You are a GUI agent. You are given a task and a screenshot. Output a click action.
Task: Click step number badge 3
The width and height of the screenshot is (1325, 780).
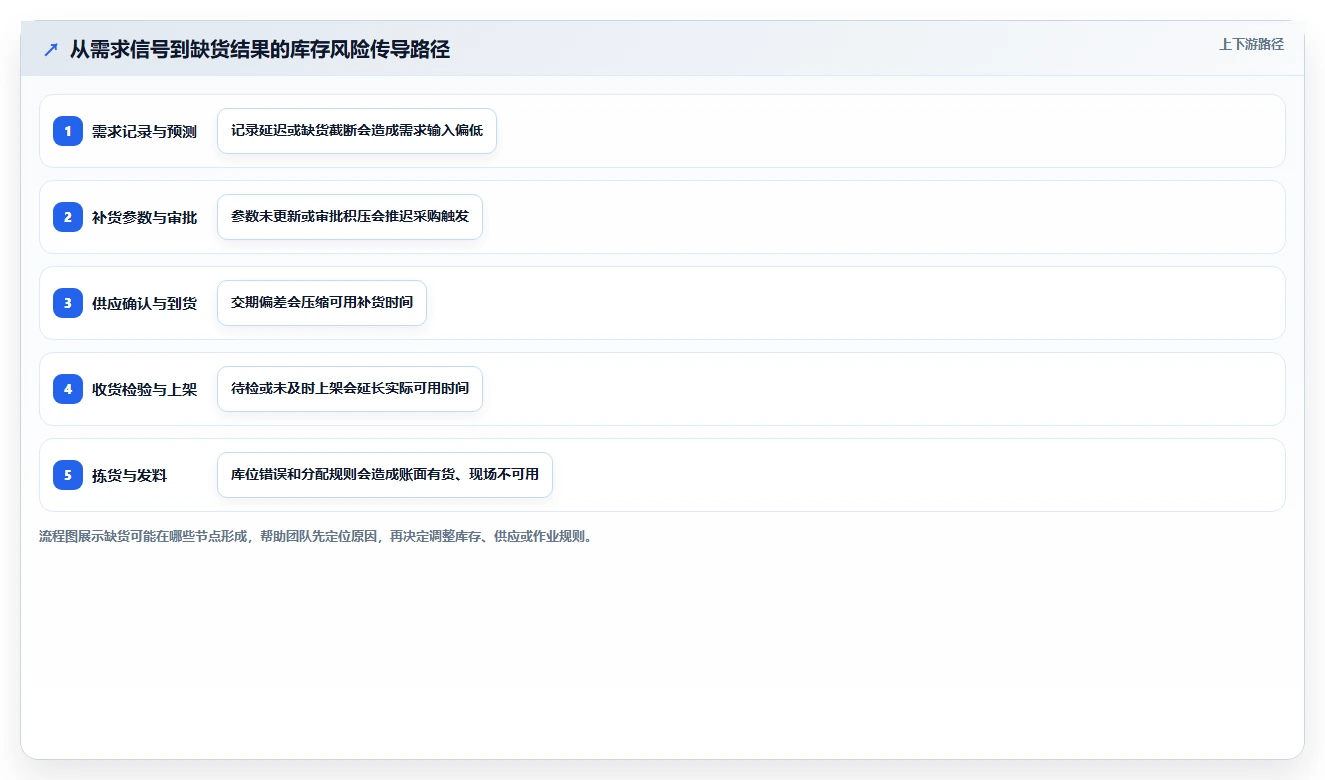[x=68, y=303]
